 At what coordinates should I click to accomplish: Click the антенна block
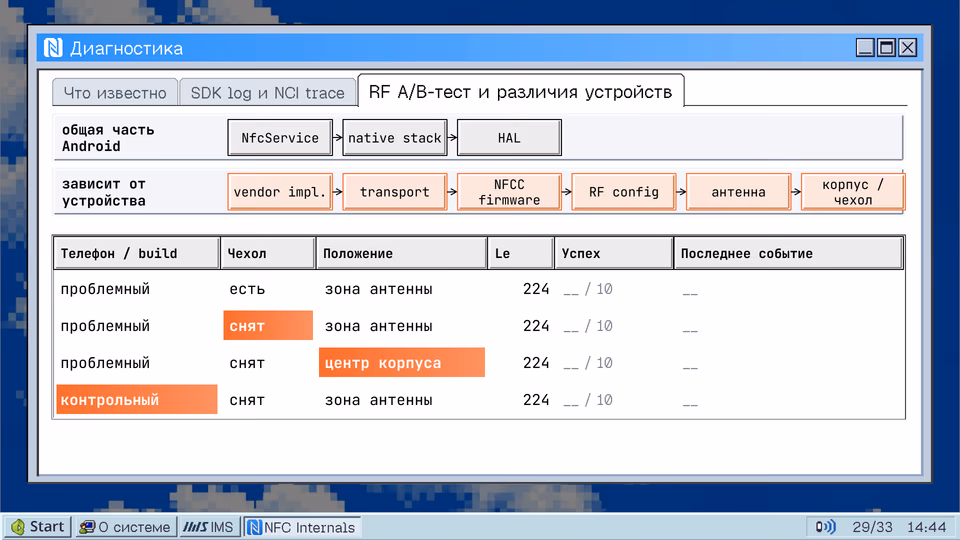pyautogui.click(x=738, y=192)
